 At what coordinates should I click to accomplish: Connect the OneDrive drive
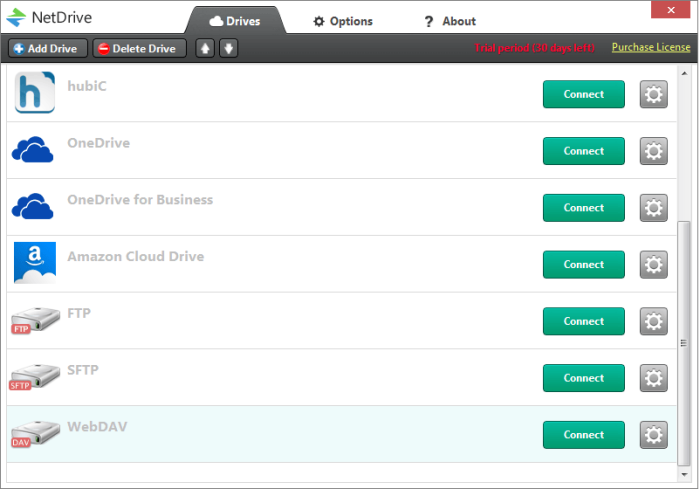pyautogui.click(x=584, y=151)
